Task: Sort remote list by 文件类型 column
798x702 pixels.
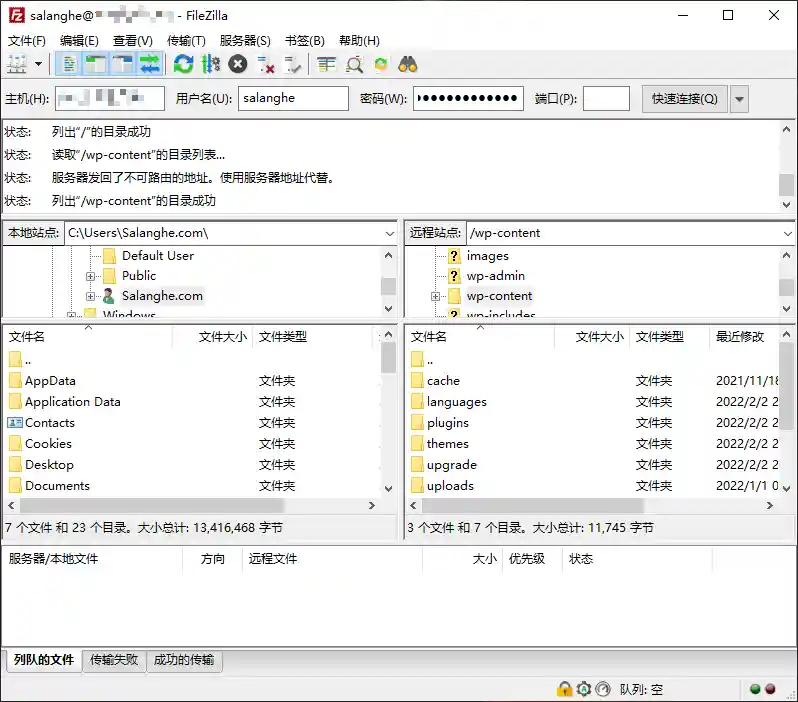Action: 669,336
